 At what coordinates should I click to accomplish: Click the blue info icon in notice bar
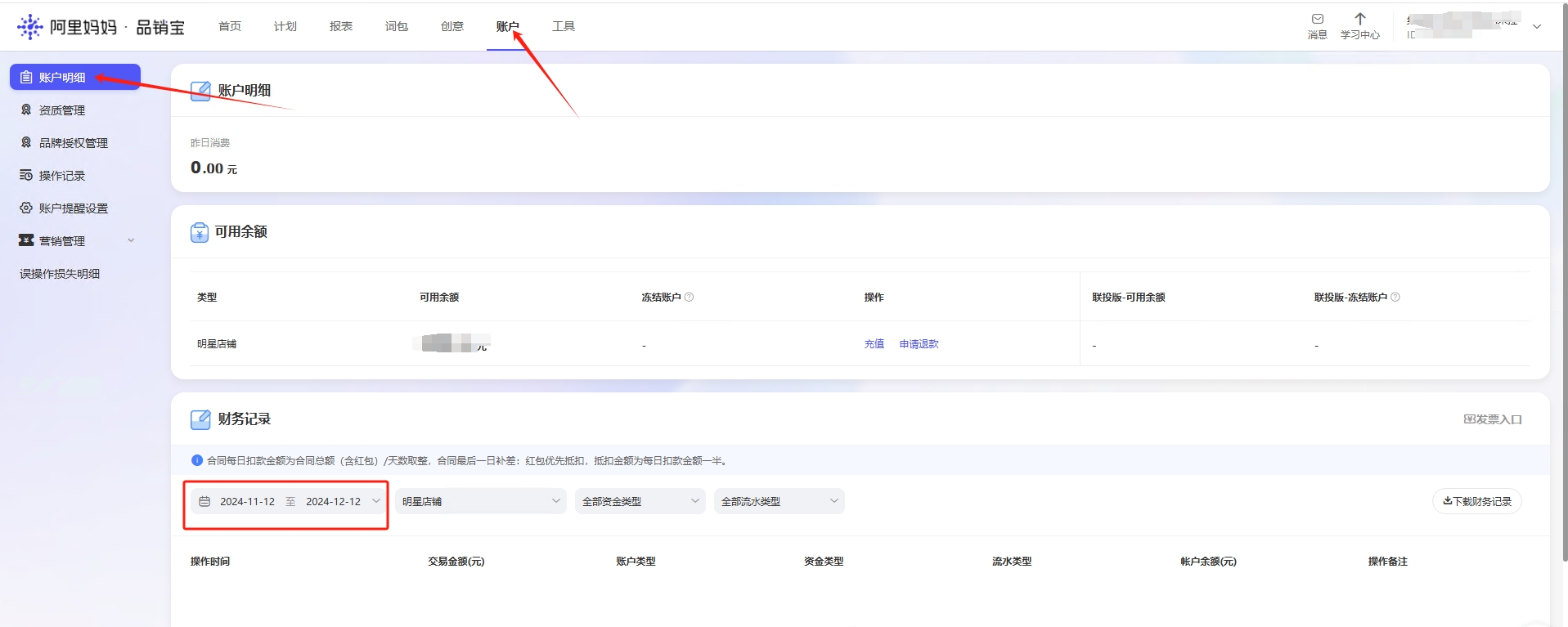tap(196, 460)
